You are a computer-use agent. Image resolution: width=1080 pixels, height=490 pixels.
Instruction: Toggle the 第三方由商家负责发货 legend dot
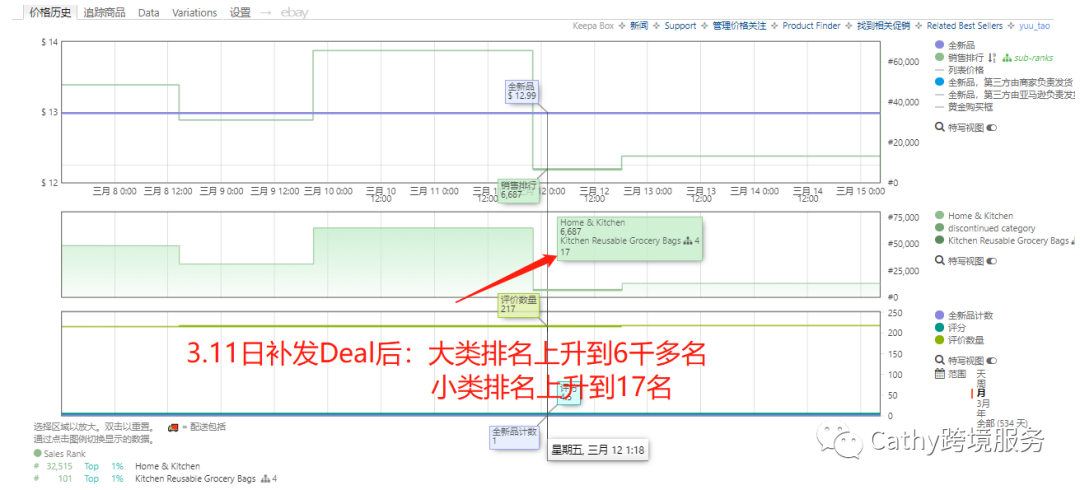pos(939,82)
